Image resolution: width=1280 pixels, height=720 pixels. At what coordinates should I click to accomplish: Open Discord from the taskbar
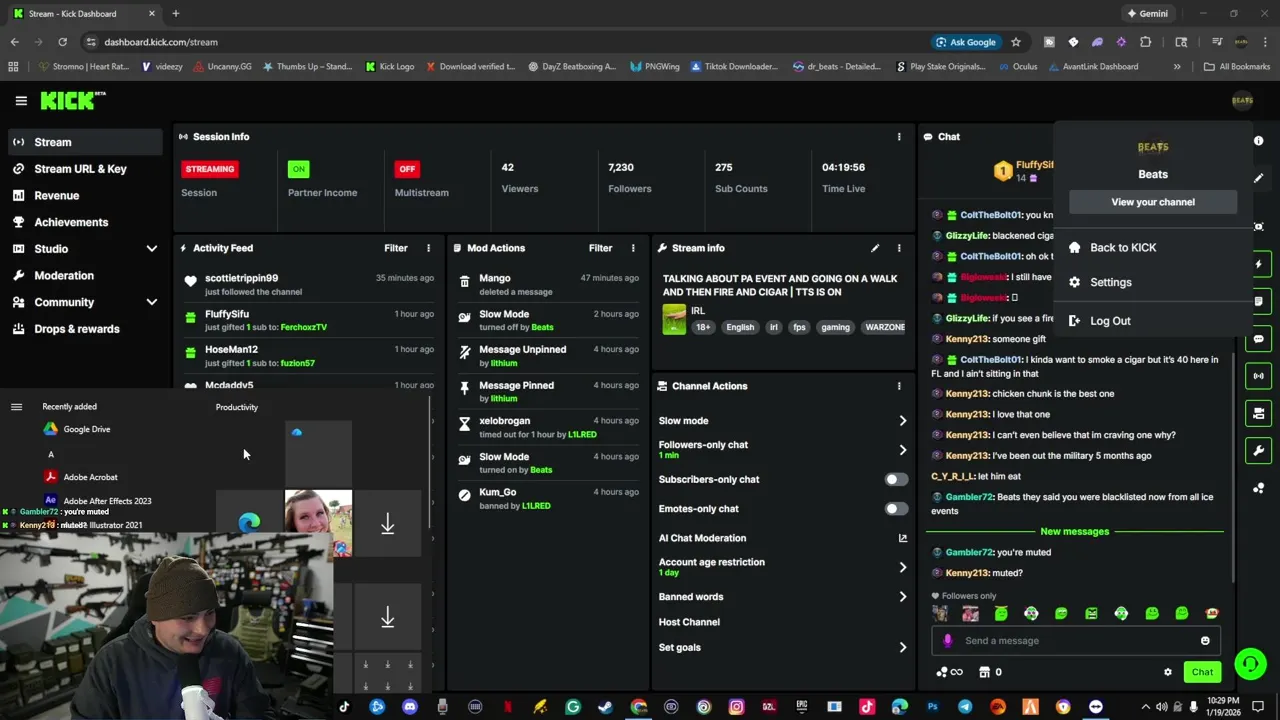click(409, 707)
